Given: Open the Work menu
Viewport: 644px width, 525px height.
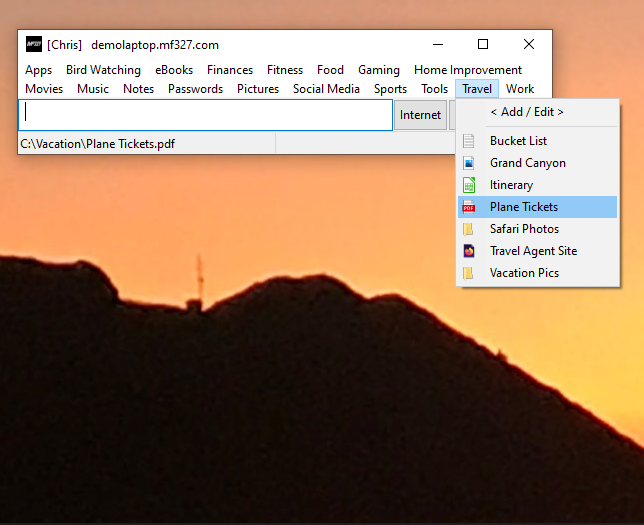Looking at the screenshot, I should (520, 89).
